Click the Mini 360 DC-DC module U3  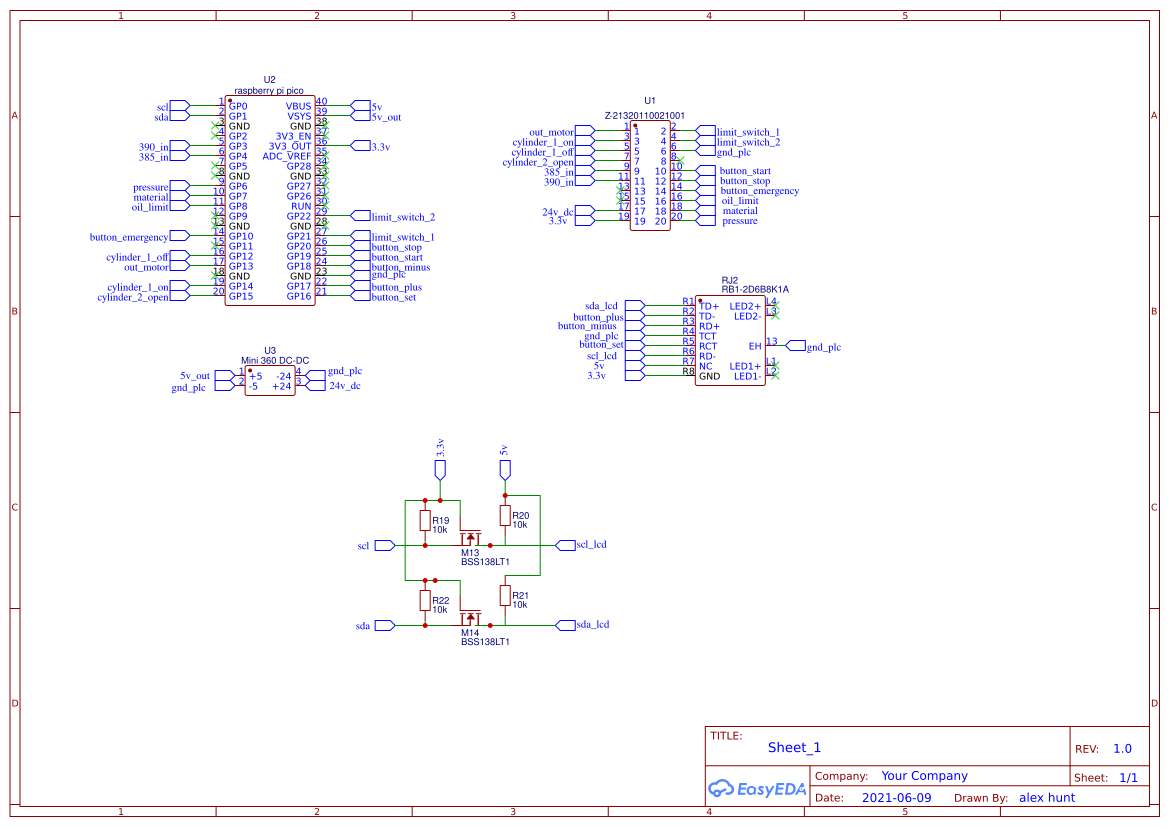(267, 380)
